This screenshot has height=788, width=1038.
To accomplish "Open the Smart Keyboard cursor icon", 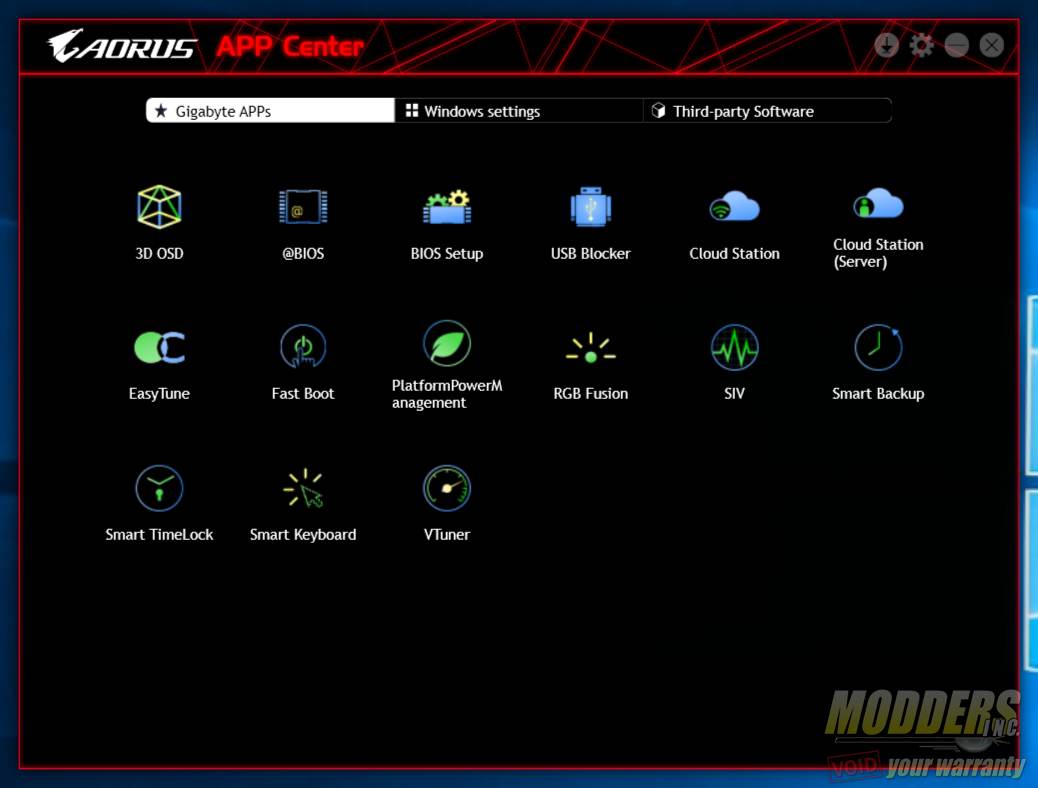I will [x=303, y=488].
